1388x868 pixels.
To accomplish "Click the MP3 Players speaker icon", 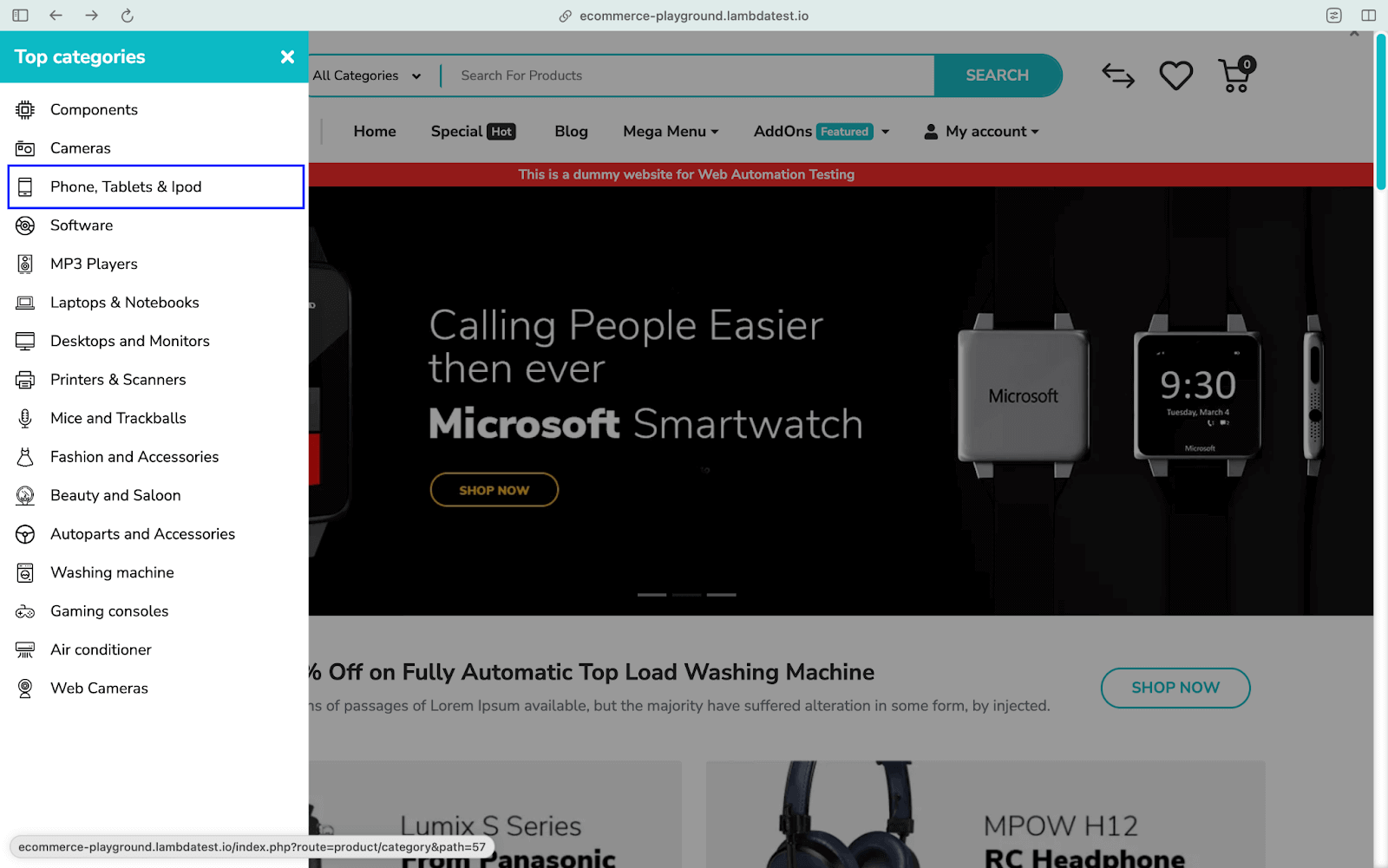I will (x=25, y=264).
